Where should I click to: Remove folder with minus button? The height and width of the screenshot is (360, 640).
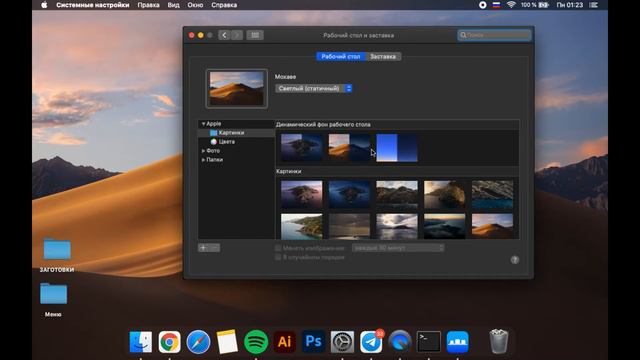coord(215,248)
